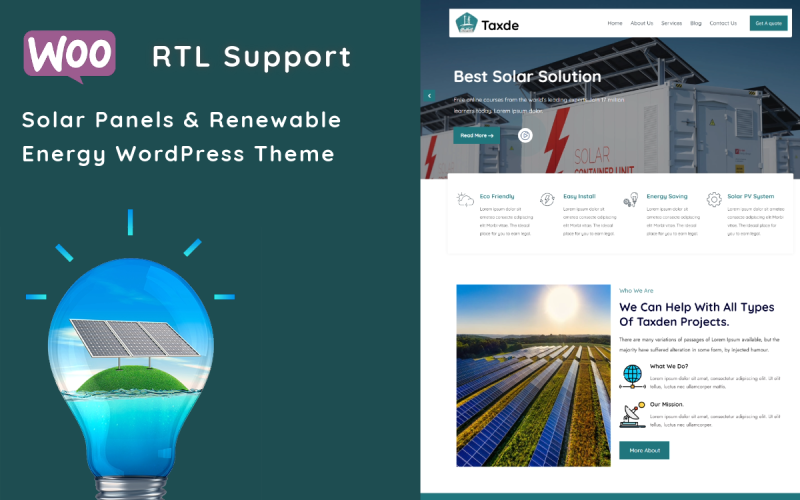Image resolution: width=800 pixels, height=500 pixels.
Task: Click the Solar PV System gear icon
Action: (x=714, y=199)
